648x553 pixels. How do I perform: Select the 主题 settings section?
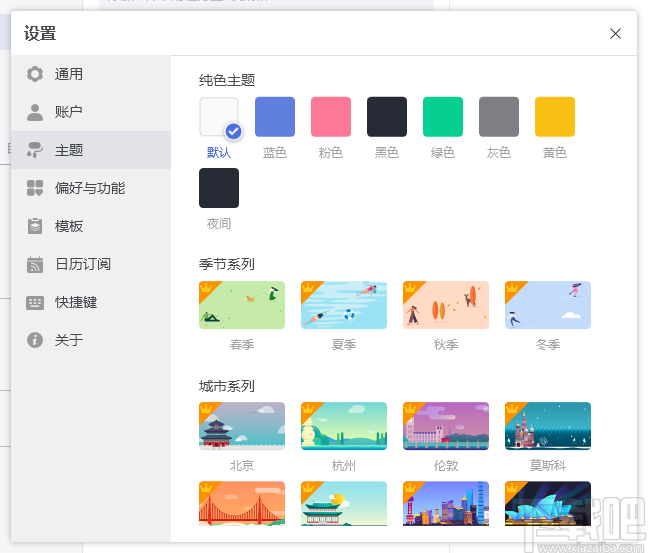pyautogui.click(x=91, y=150)
